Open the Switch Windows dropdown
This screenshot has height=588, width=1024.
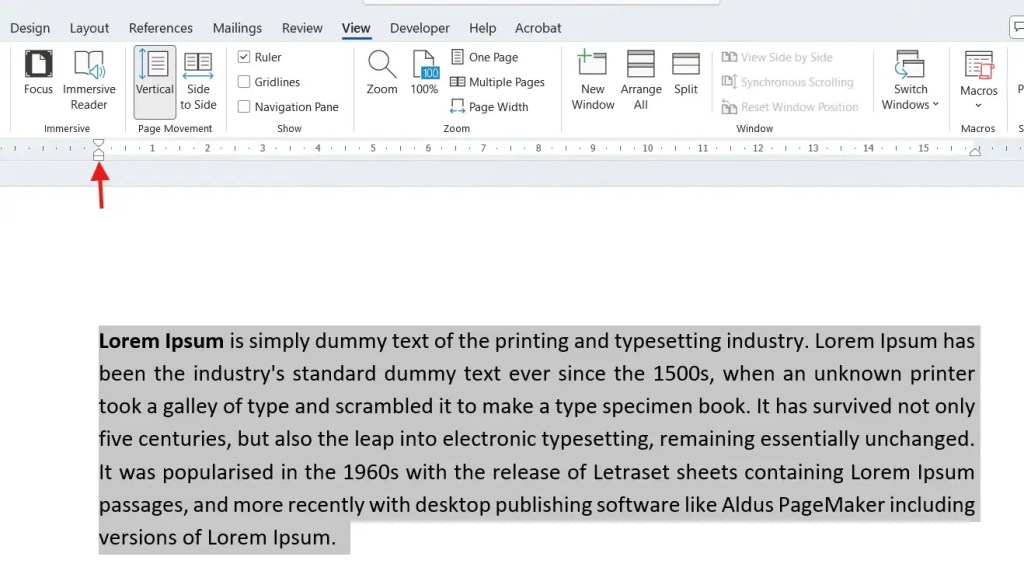909,79
